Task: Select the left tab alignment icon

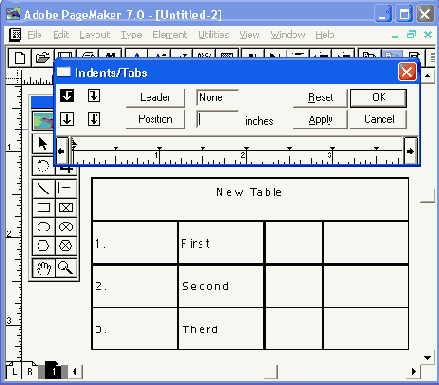Action: [67, 96]
